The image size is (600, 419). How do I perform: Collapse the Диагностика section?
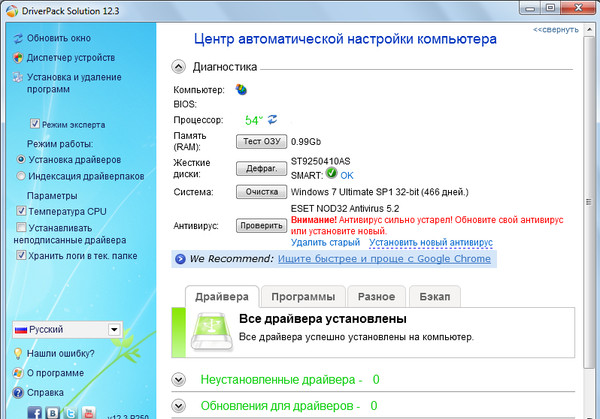pyautogui.click(x=178, y=67)
